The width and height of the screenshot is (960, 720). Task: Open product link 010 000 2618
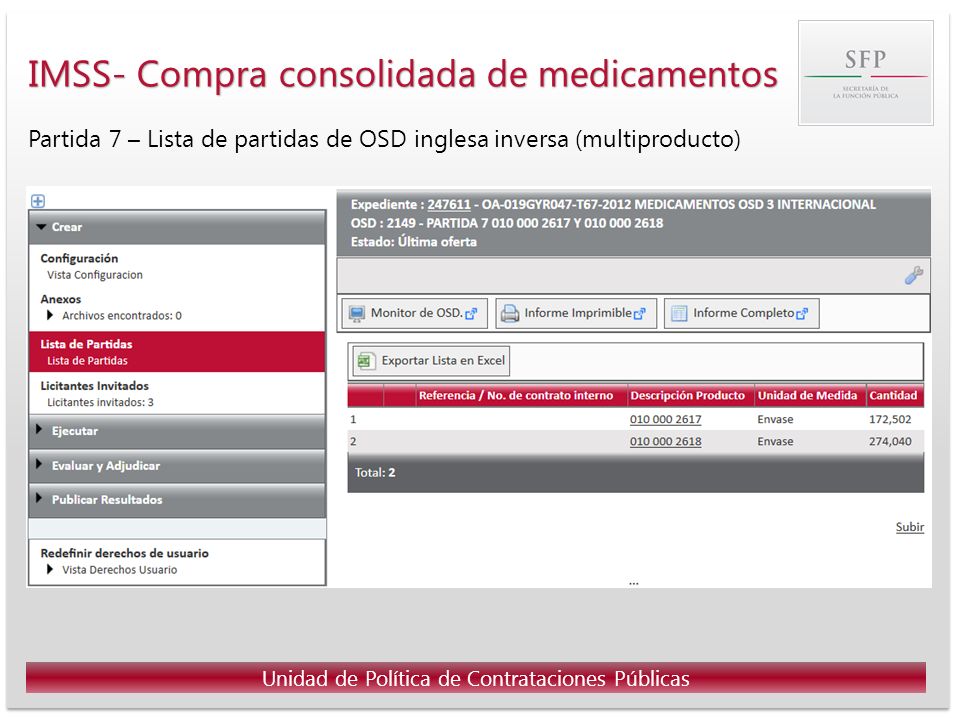click(x=666, y=441)
